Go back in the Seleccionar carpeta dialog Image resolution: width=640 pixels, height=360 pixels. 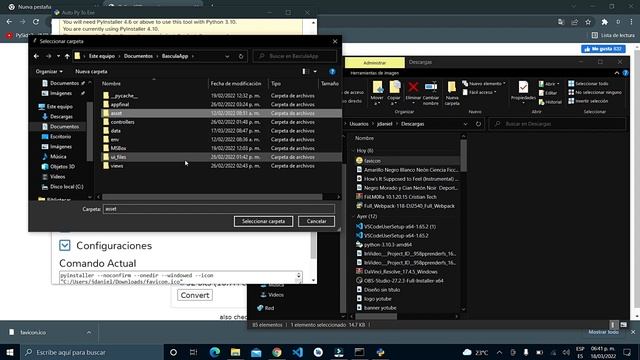click(36, 56)
